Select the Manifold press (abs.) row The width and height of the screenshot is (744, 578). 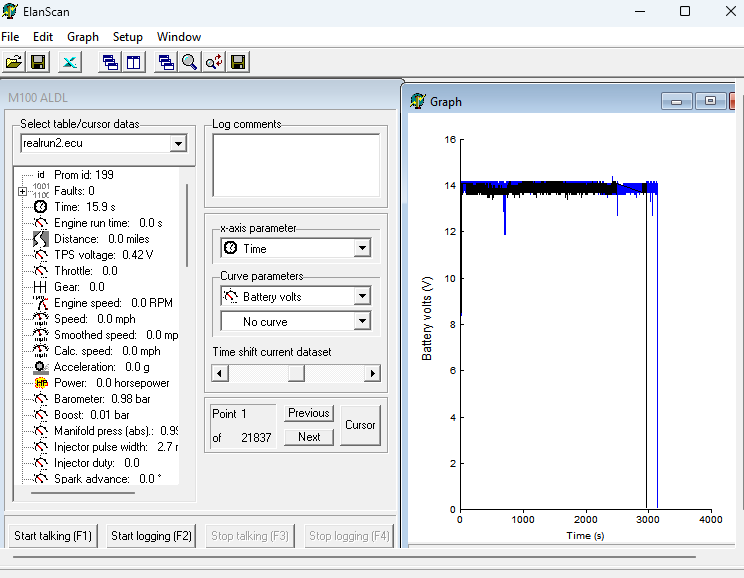click(x=116, y=431)
